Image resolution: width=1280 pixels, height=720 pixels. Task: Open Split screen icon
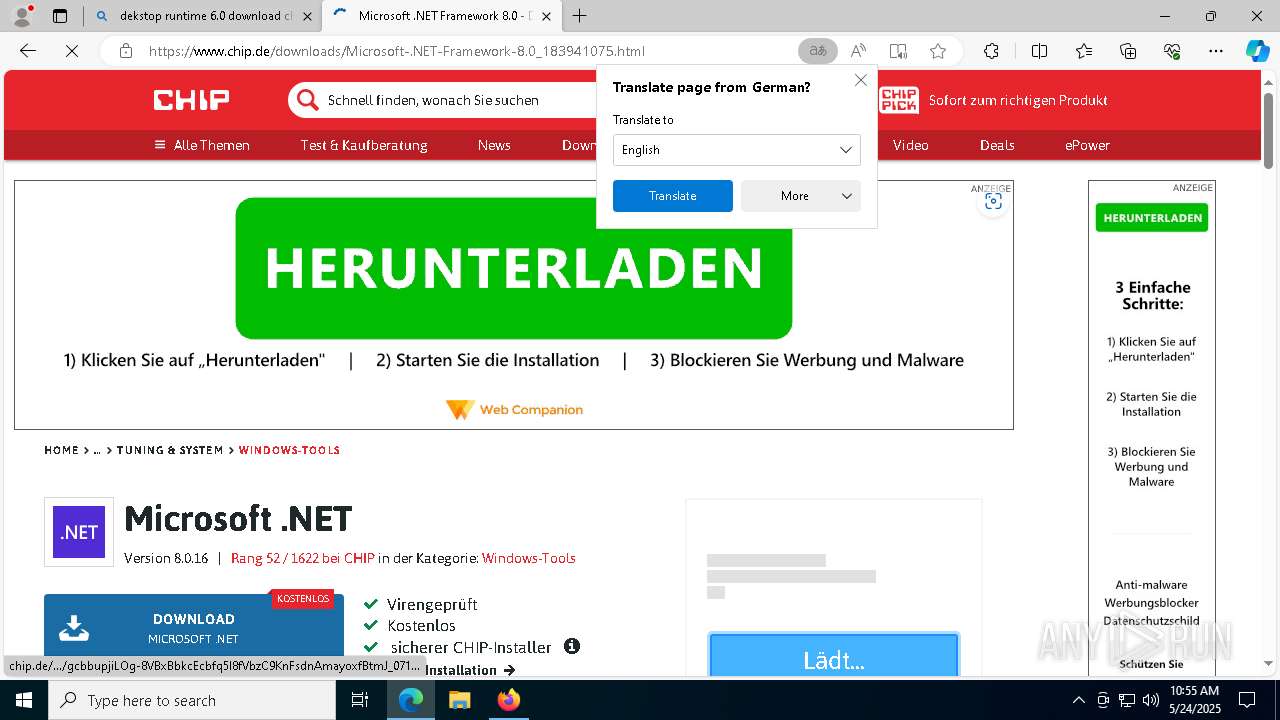coord(1039,51)
